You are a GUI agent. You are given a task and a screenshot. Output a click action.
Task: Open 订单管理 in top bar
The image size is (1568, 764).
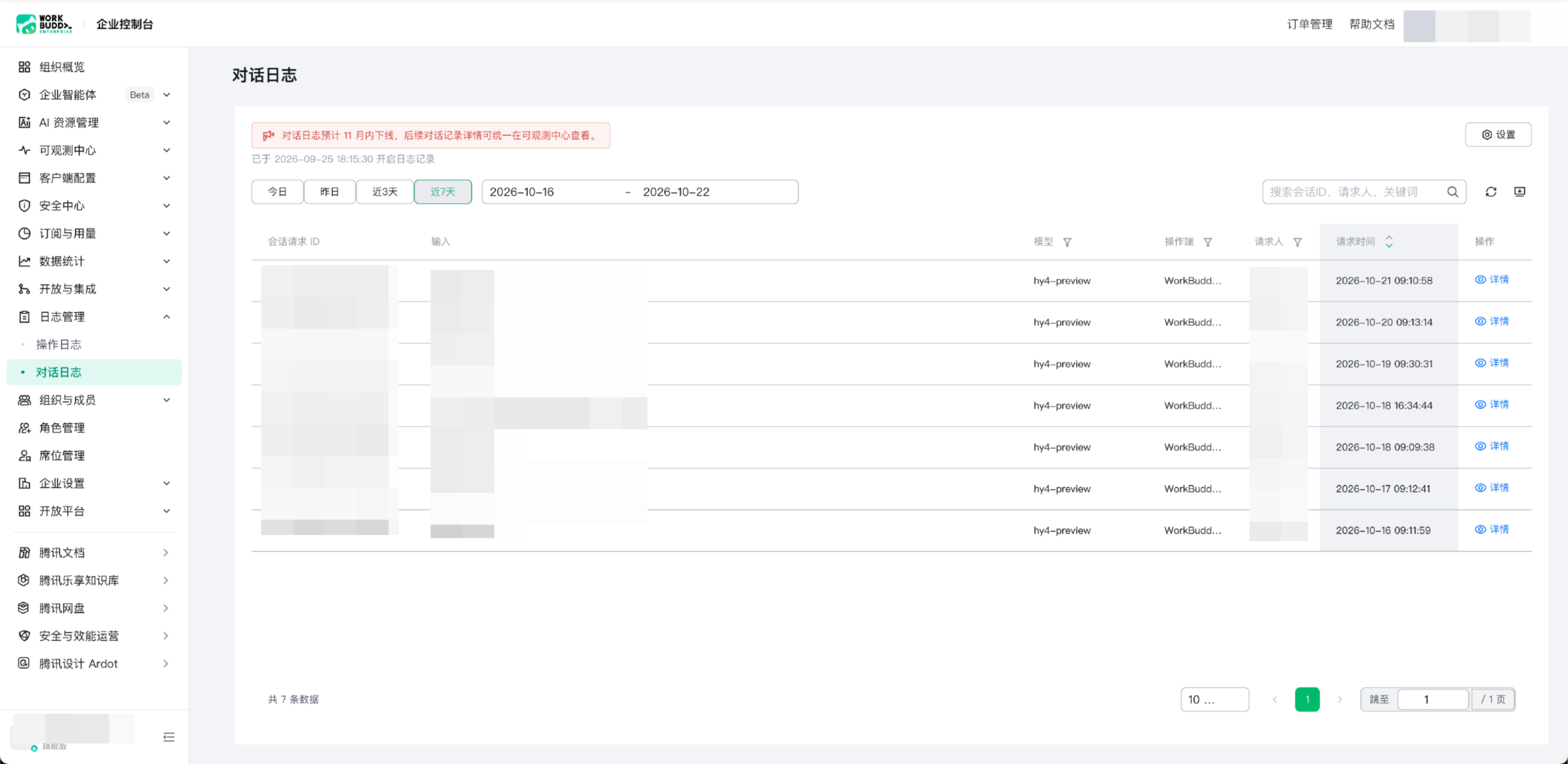coord(1309,24)
